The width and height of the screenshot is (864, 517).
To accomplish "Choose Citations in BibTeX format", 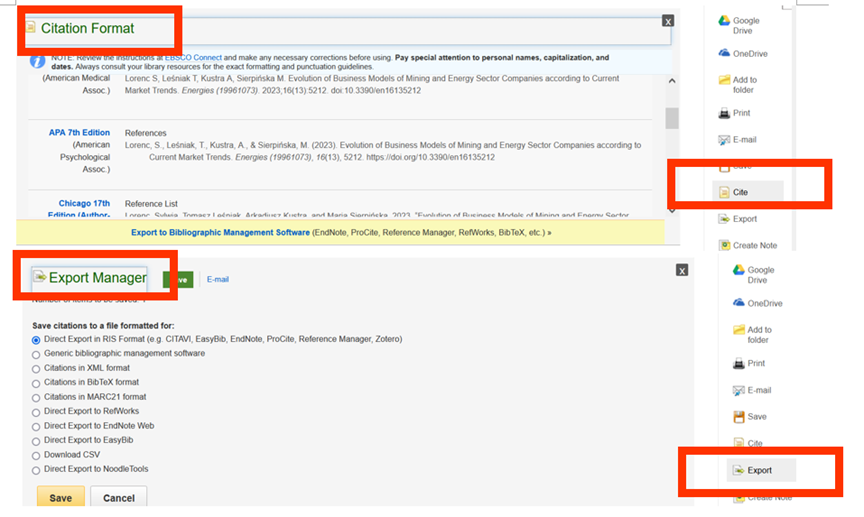I will point(36,383).
